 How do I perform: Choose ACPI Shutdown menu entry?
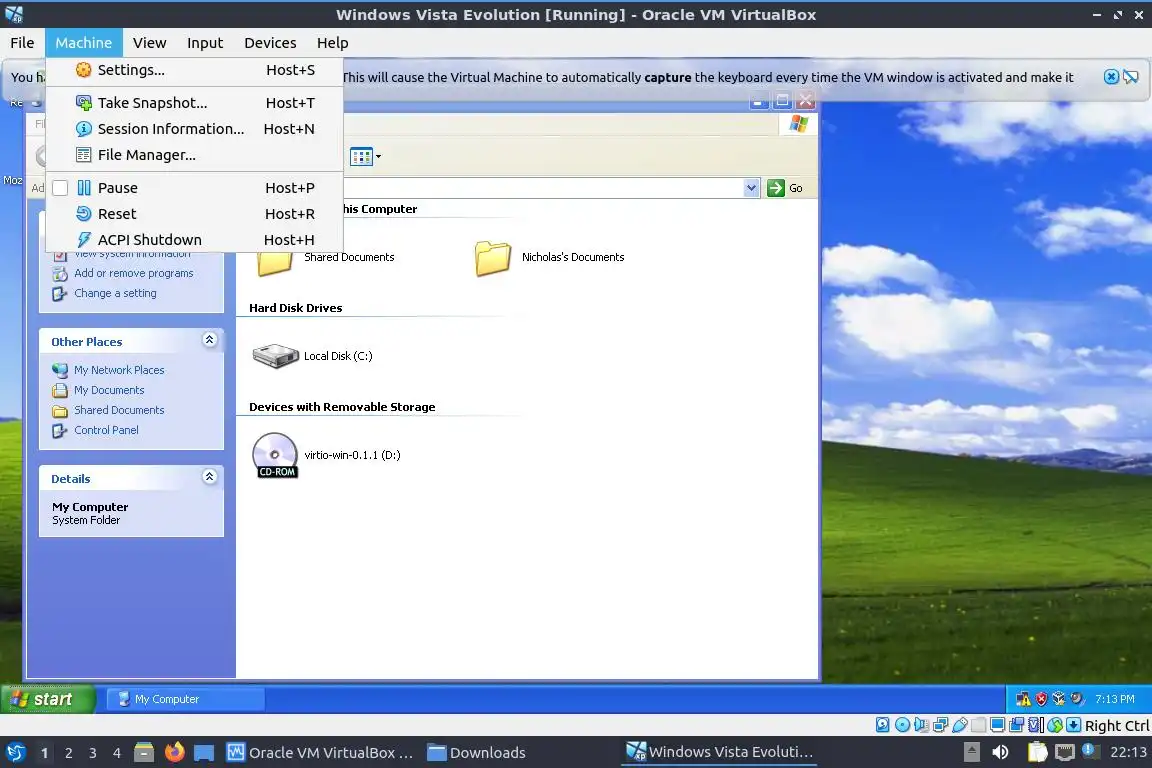195,240
